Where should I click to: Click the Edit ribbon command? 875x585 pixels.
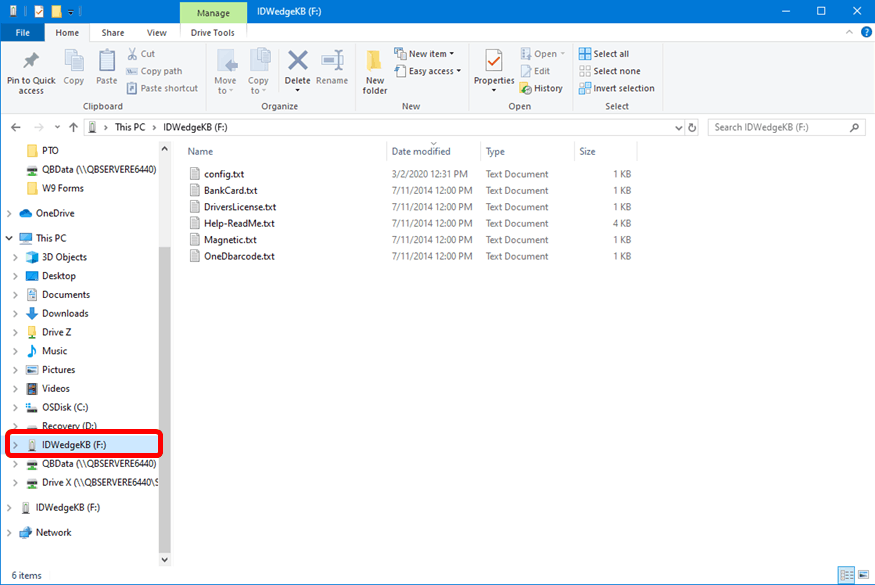coord(535,71)
